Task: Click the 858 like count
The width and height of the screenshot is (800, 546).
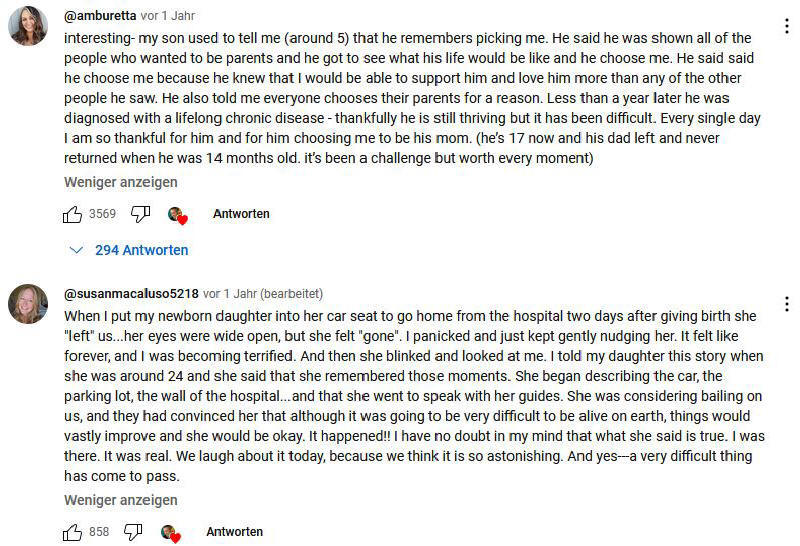Action: [x=99, y=532]
